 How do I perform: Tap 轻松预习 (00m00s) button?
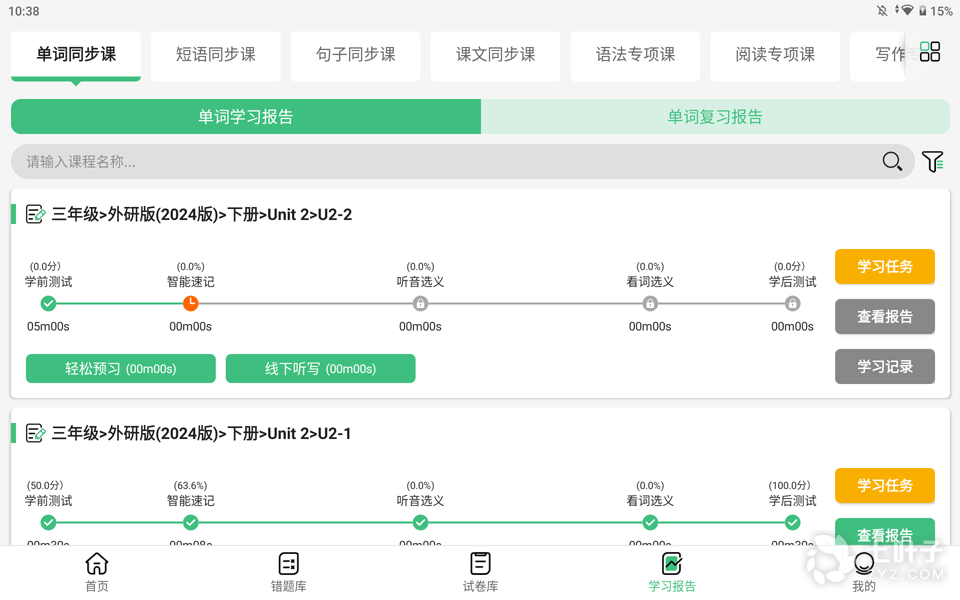tap(121, 369)
